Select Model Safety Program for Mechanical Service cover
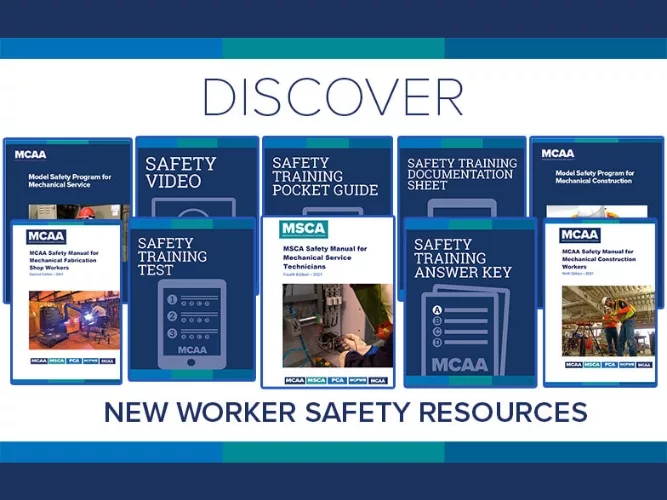667x500 pixels. pyautogui.click(x=68, y=179)
